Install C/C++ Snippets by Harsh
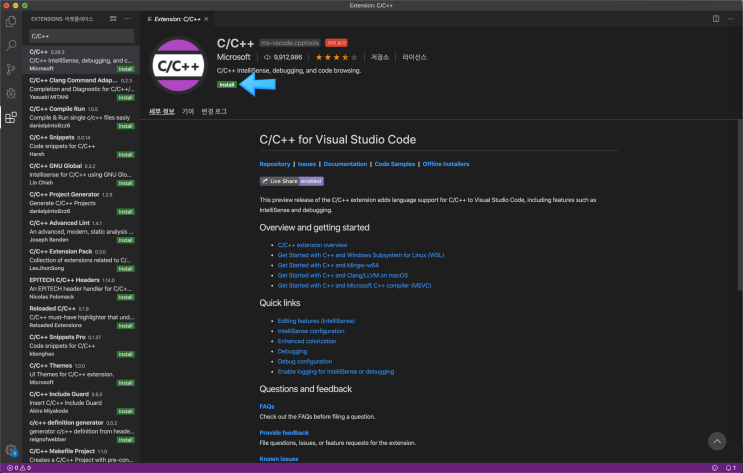 [x=126, y=155]
